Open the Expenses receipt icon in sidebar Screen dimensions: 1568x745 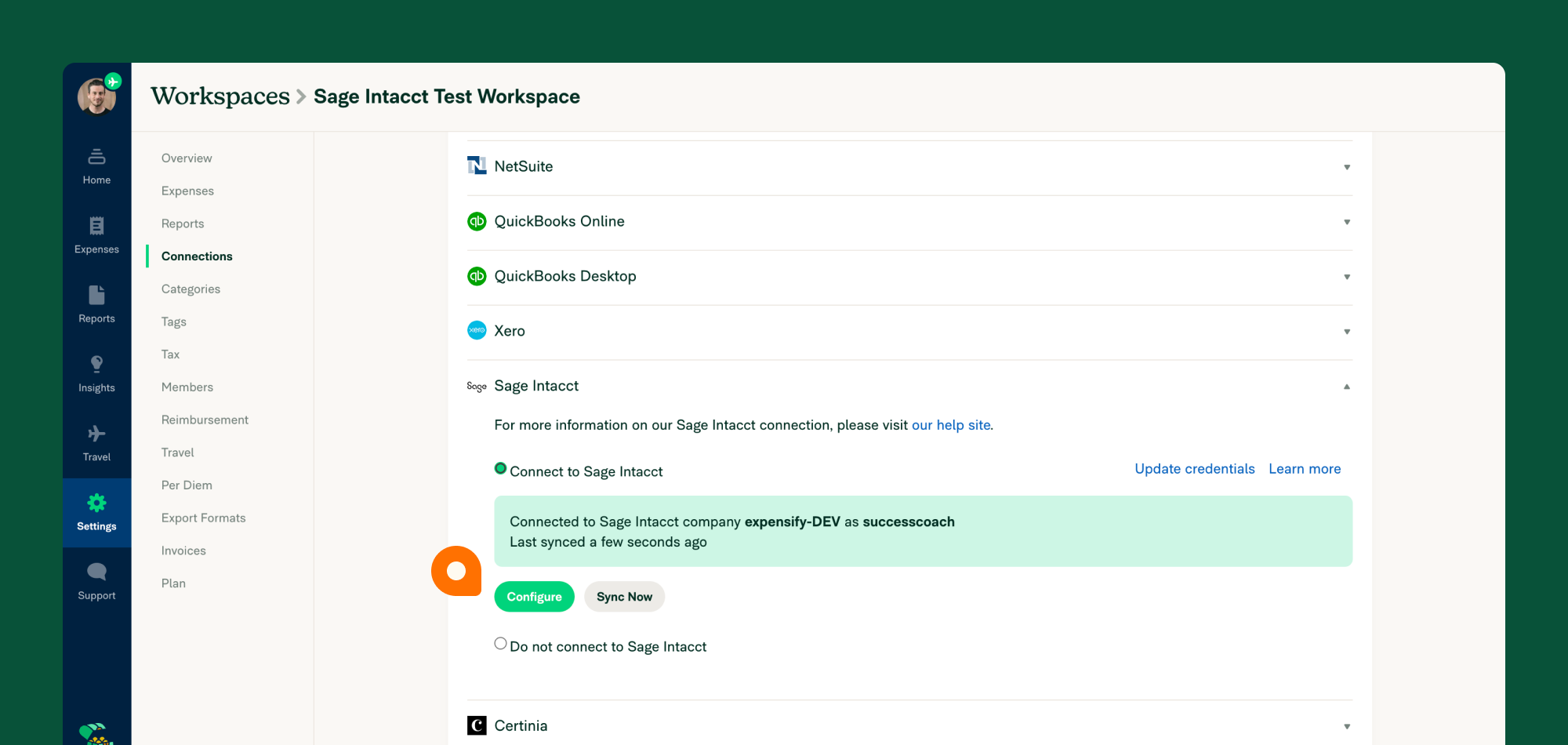tap(96, 226)
